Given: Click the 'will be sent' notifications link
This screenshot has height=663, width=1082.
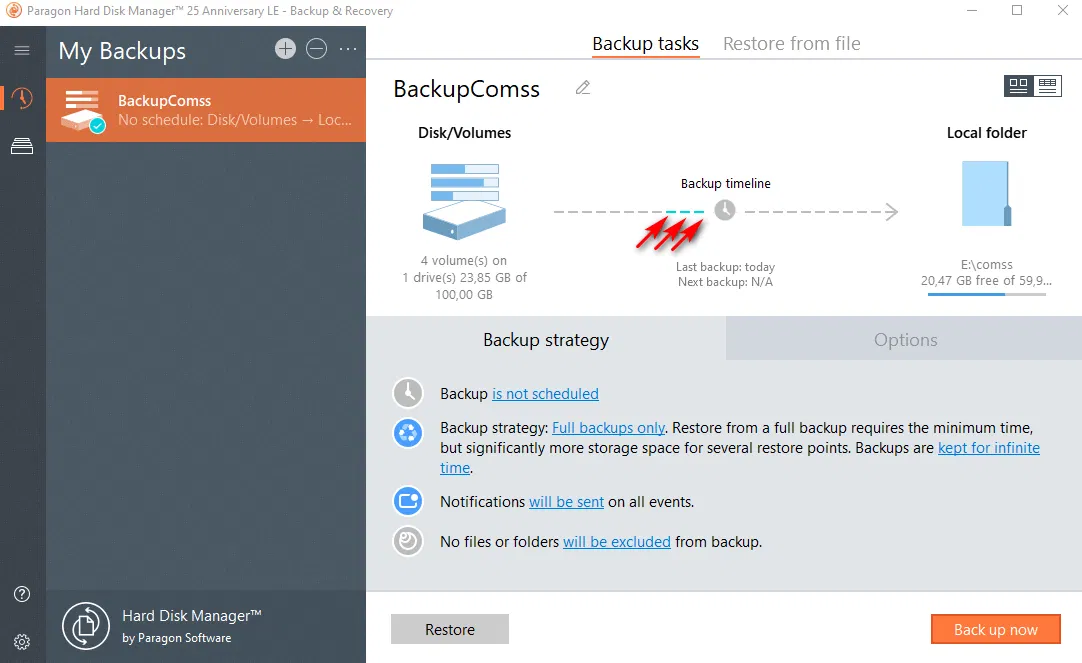Looking at the screenshot, I should tap(567, 502).
